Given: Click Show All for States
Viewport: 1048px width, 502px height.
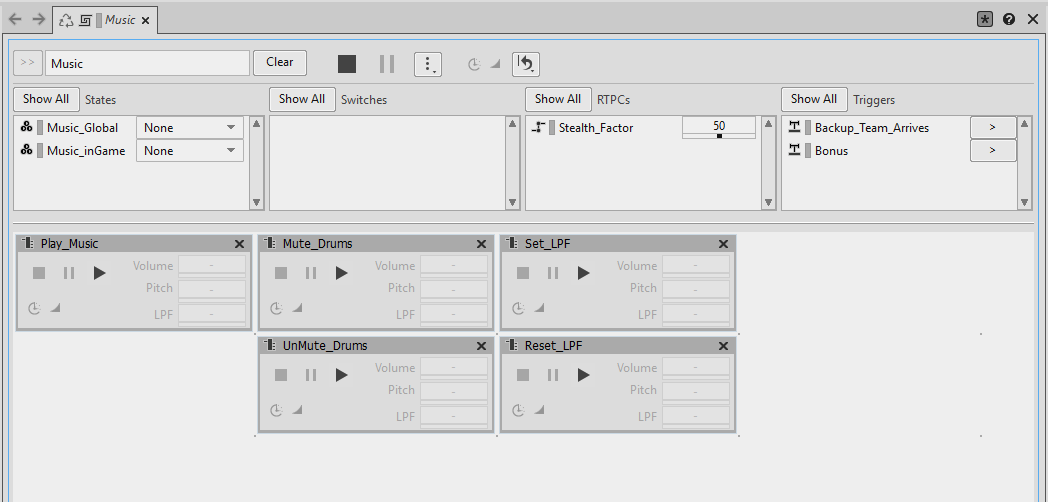Looking at the screenshot, I should tap(46, 99).
